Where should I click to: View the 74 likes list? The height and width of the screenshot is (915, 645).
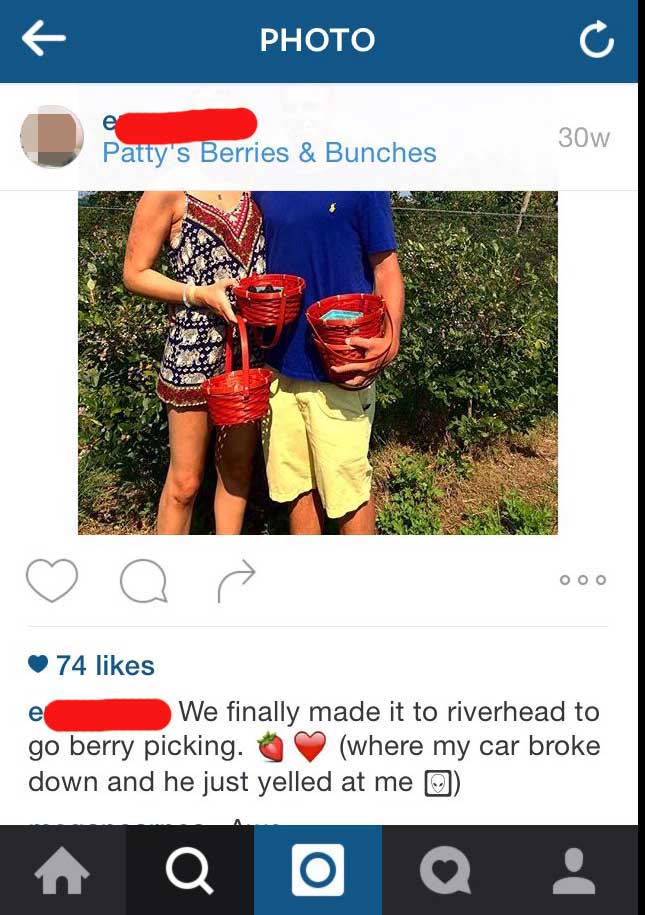tap(105, 665)
